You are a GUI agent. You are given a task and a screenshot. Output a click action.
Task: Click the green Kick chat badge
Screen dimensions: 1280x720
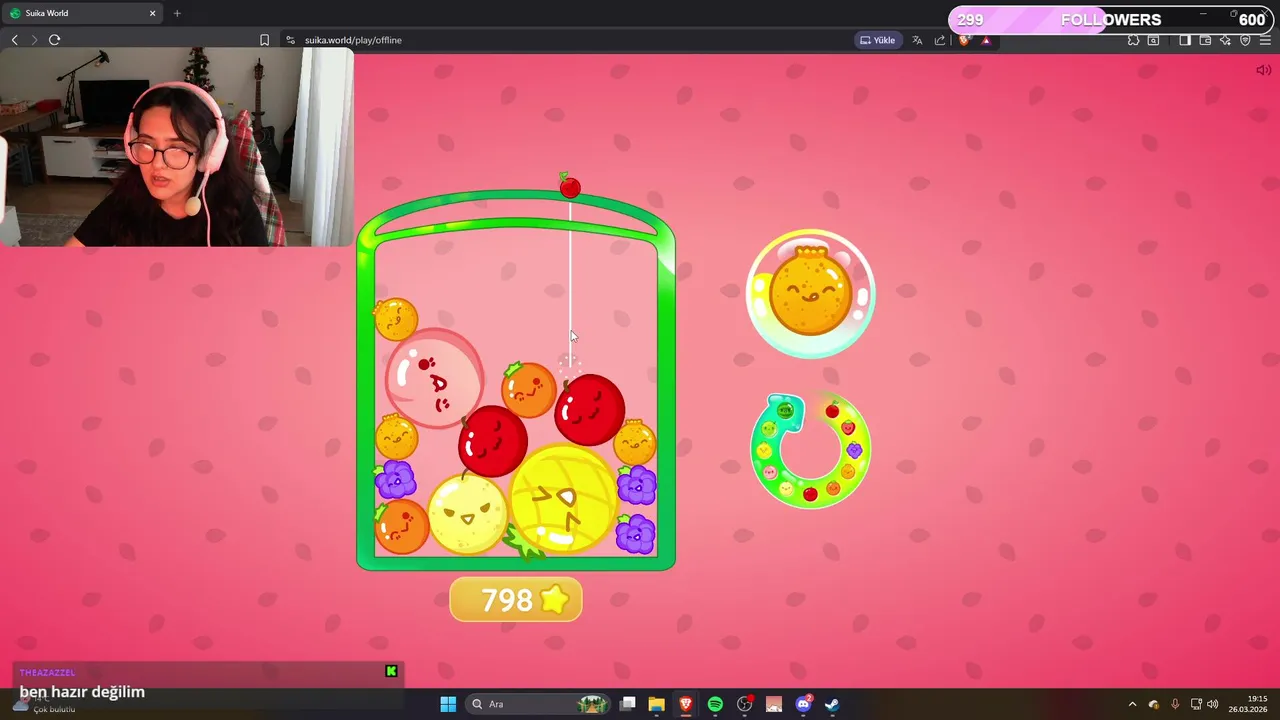(391, 671)
